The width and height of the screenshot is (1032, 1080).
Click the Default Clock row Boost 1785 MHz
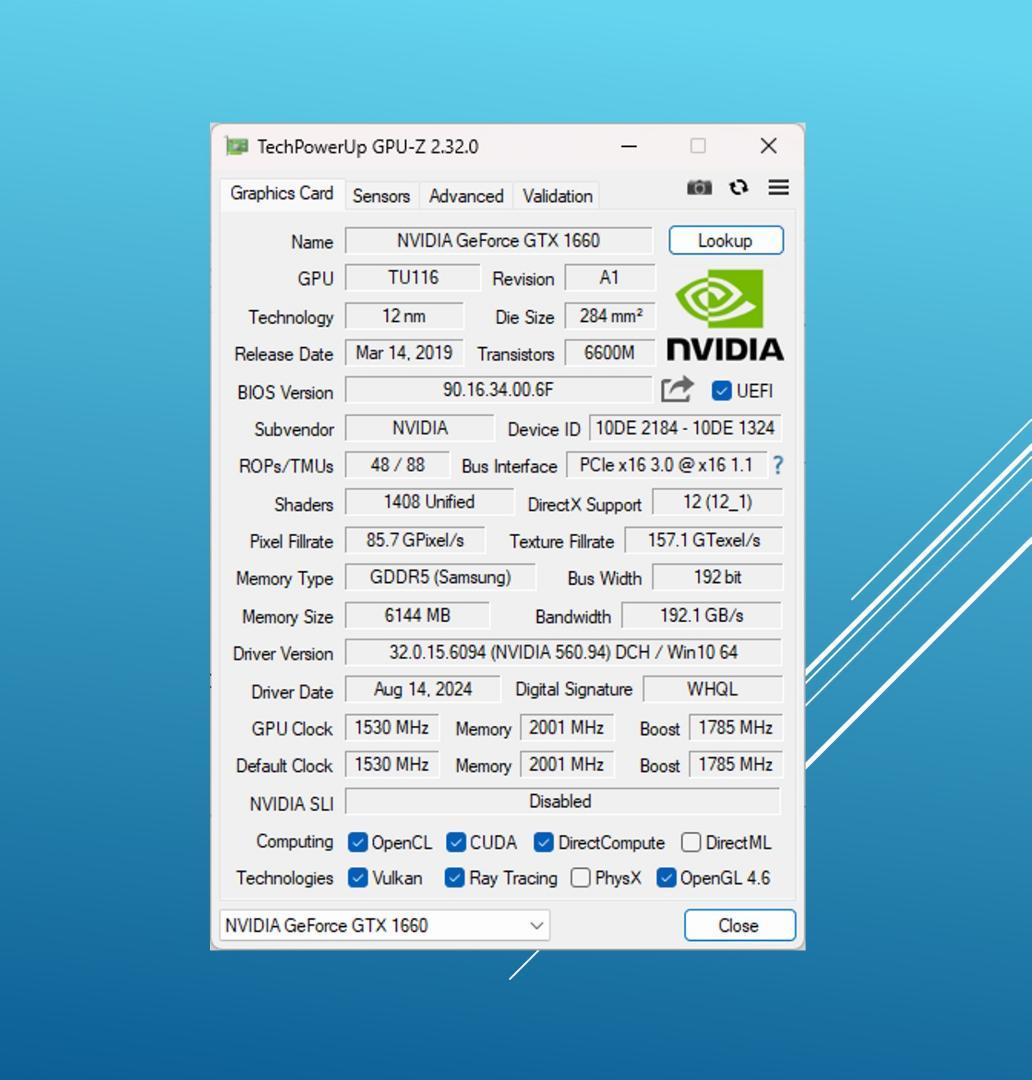735,765
